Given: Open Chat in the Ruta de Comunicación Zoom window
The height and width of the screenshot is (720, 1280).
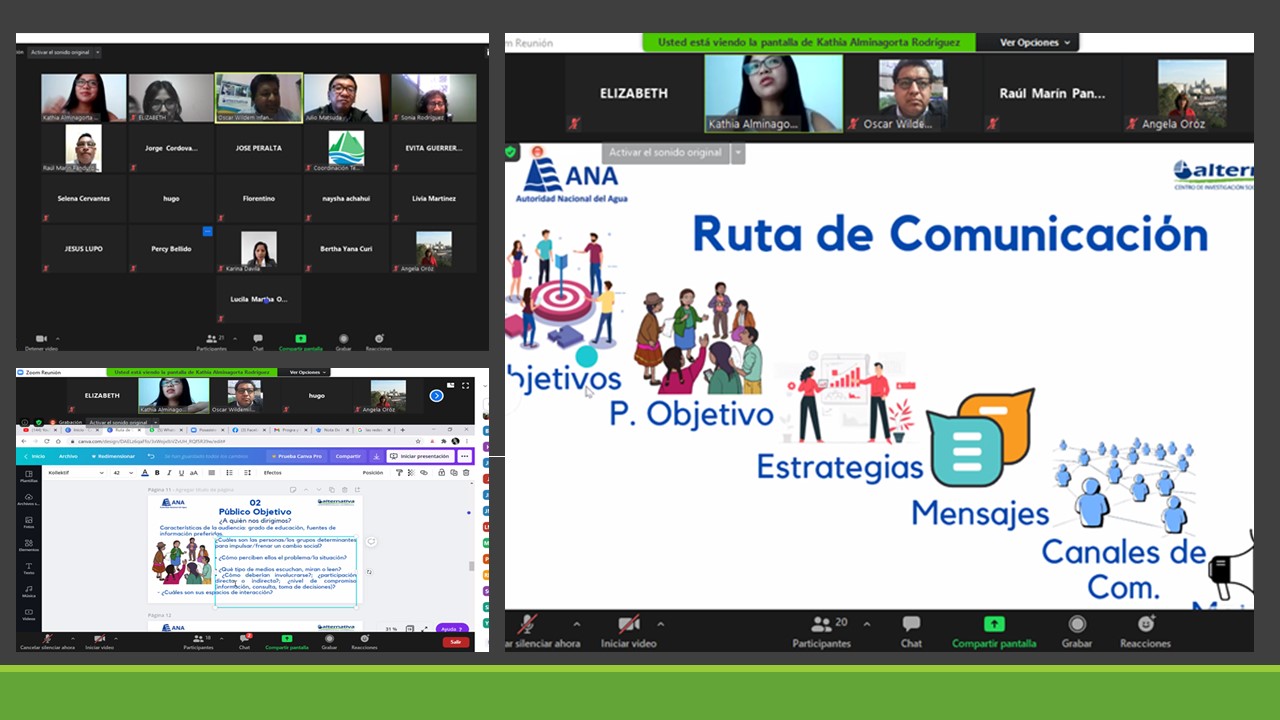Looking at the screenshot, I should 911,632.
